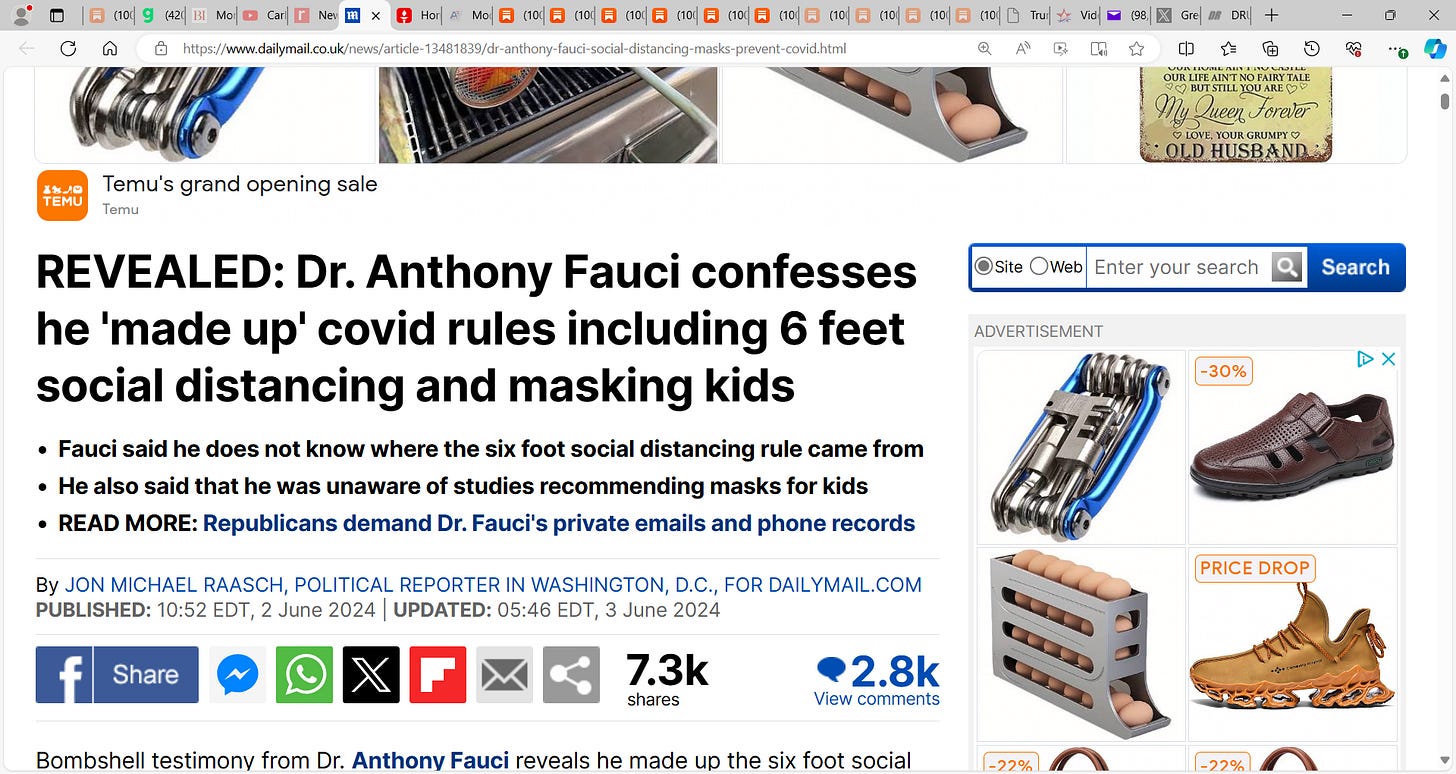This screenshot has height=774, width=1456.
Task: Click the blue Search button
Action: 1355,267
